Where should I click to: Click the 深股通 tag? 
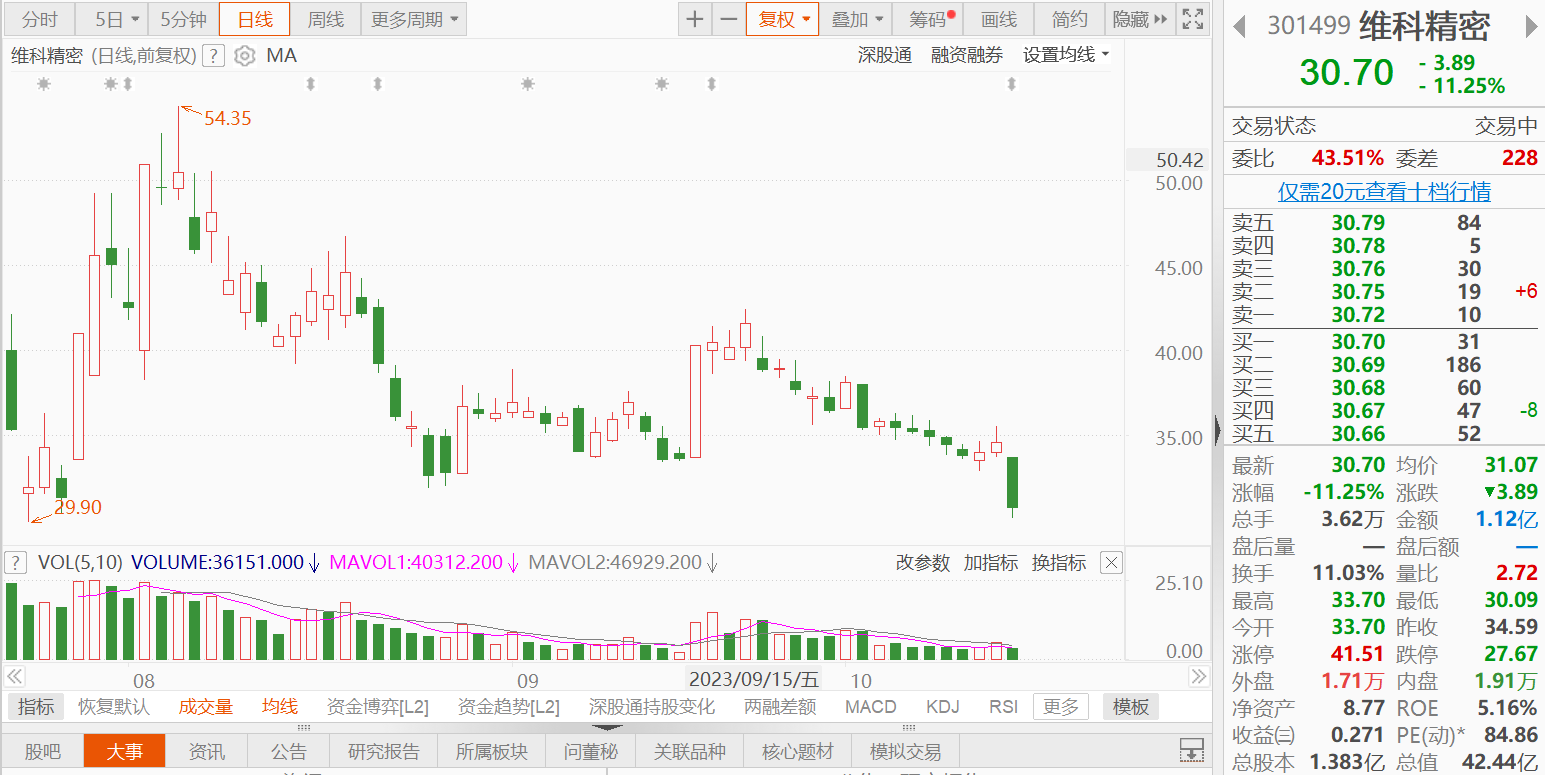[x=885, y=56]
